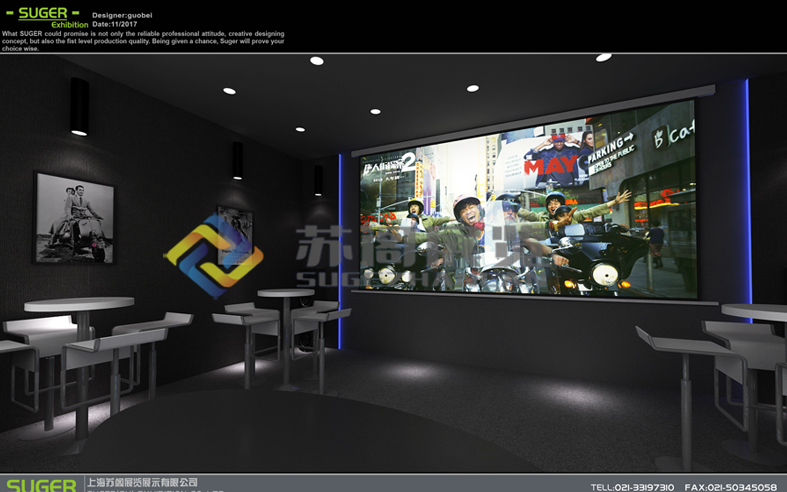Click the colorful watermark logo in the center
This screenshot has height=492, width=787.
(x=213, y=254)
